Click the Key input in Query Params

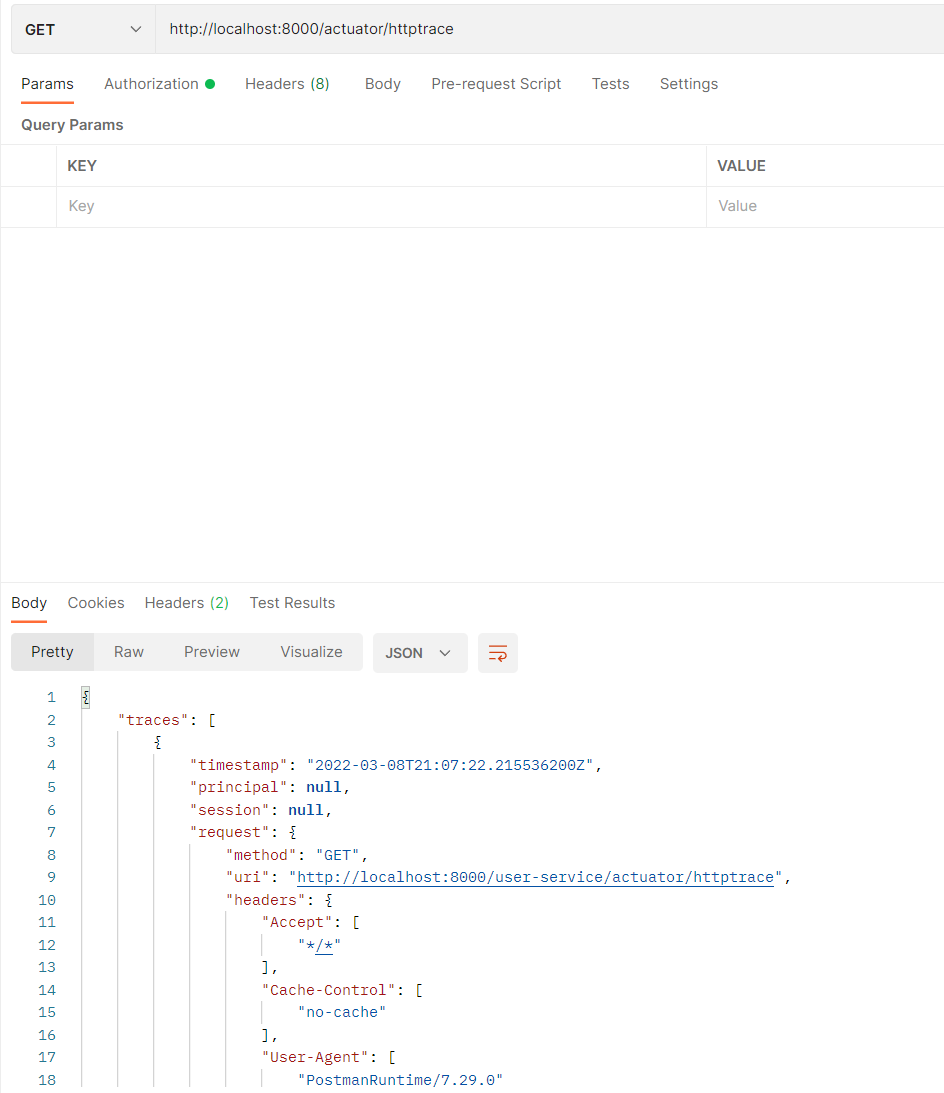pyautogui.click(x=381, y=206)
